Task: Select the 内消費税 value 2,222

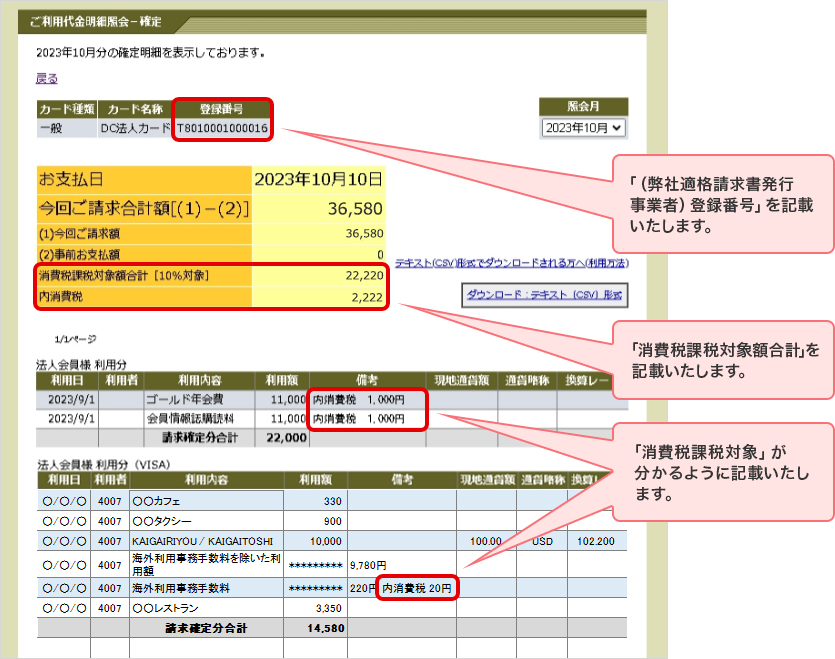Action: [368, 296]
